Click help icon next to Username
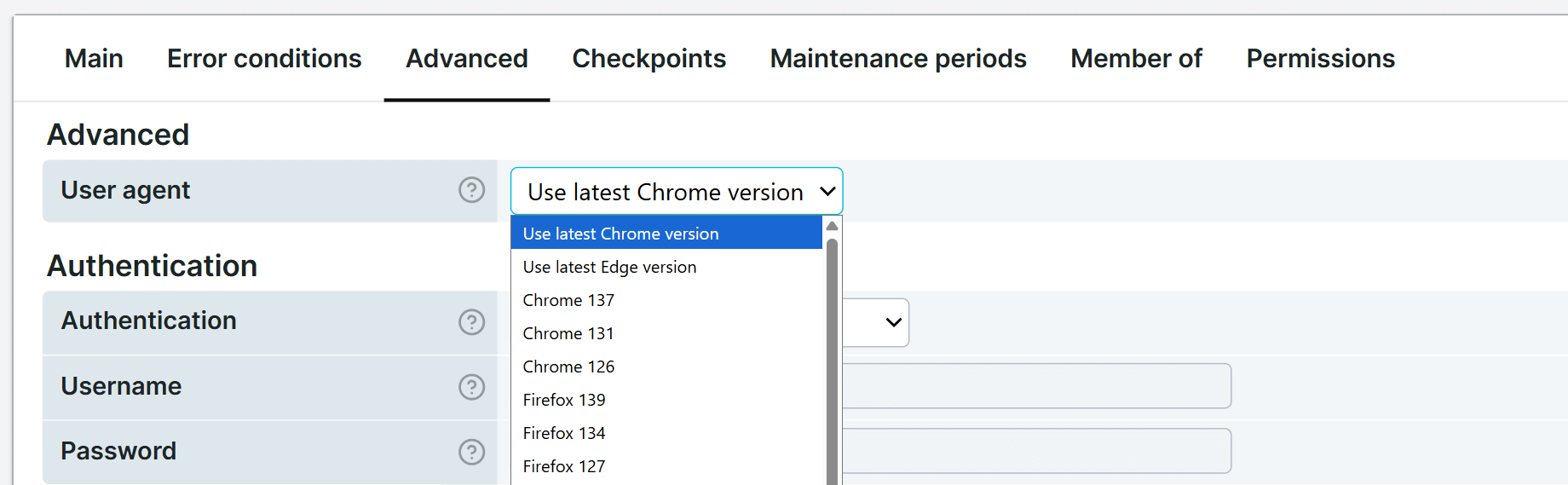 tap(471, 387)
